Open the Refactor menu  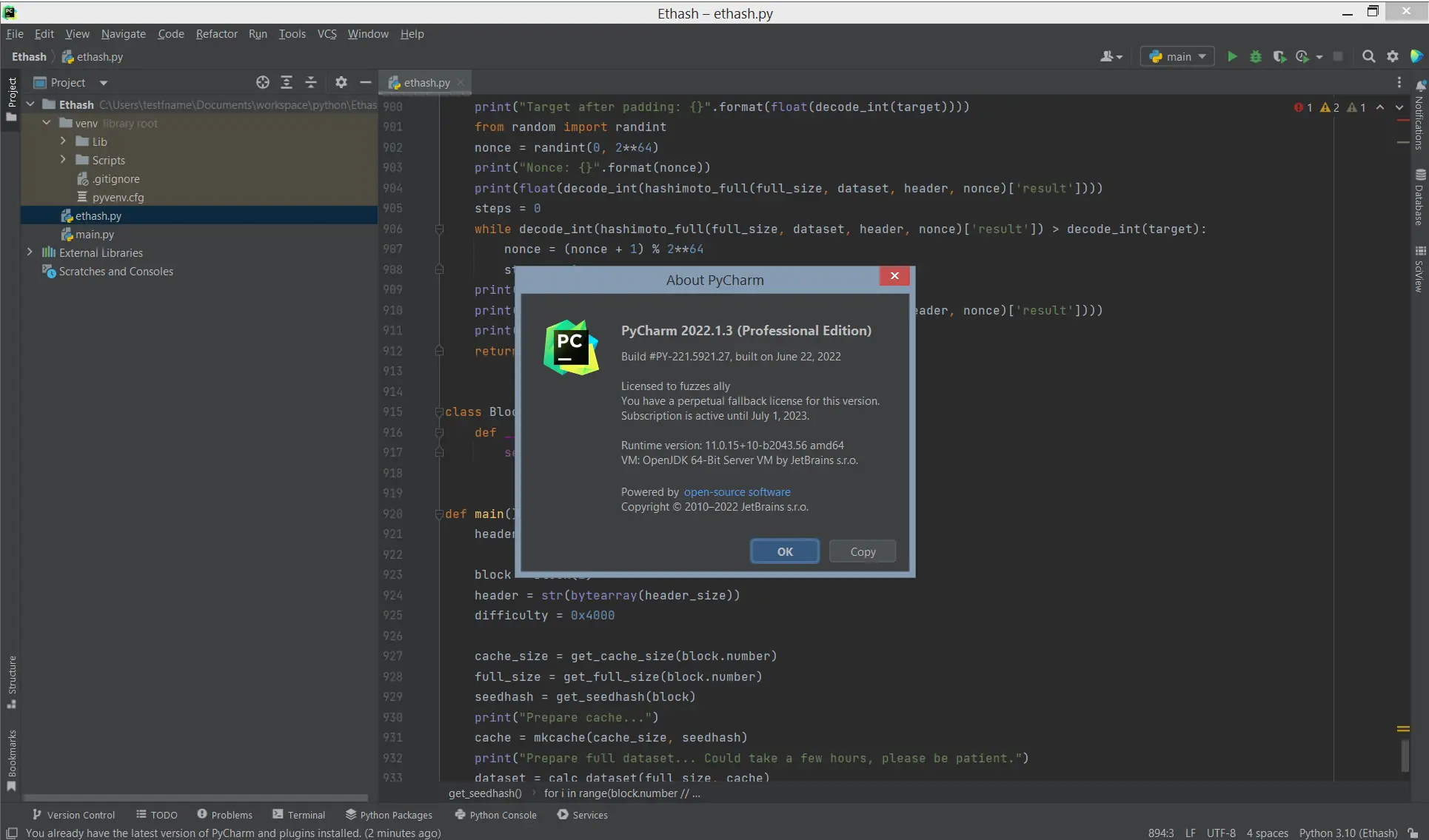coord(216,34)
